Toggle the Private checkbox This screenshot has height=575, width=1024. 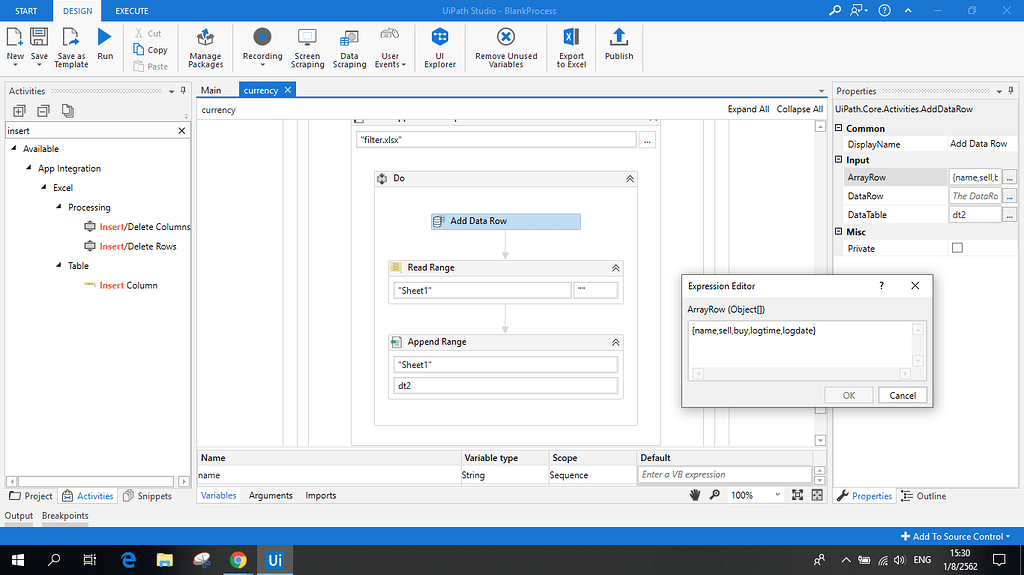click(957, 248)
